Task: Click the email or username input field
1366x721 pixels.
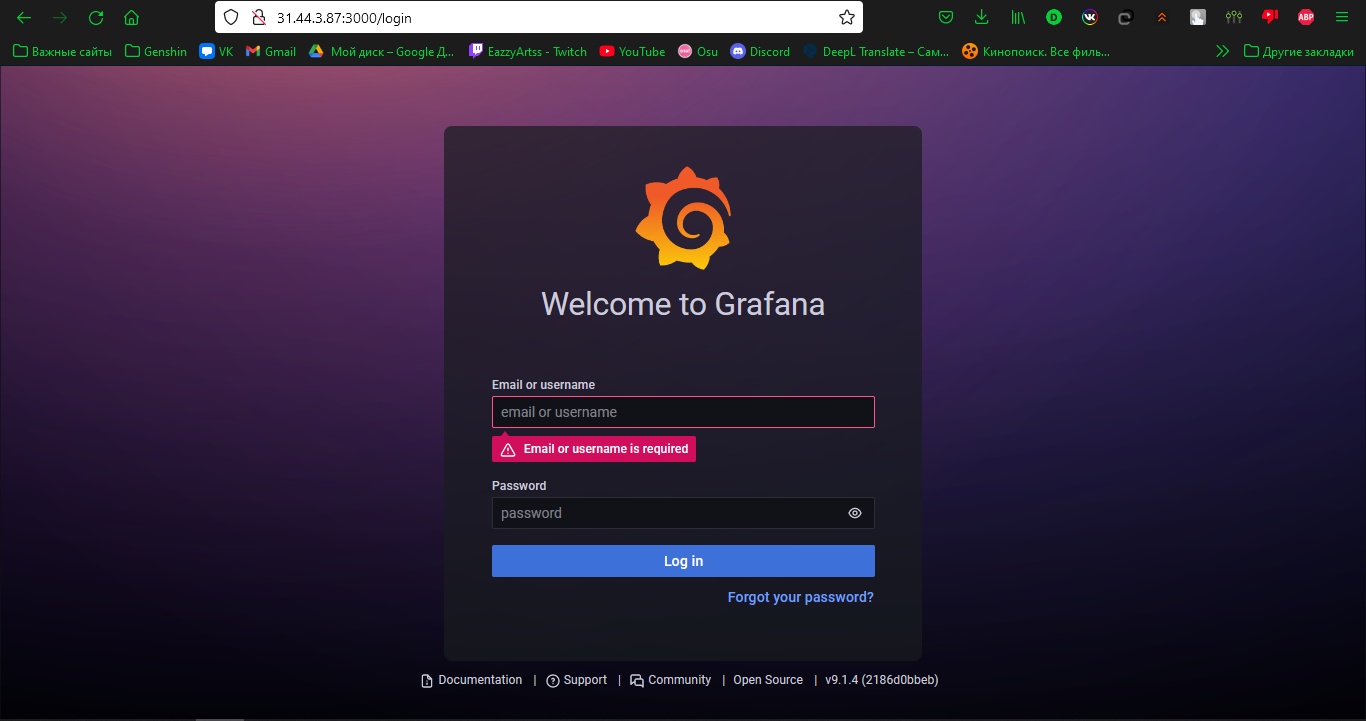Action: (x=683, y=411)
